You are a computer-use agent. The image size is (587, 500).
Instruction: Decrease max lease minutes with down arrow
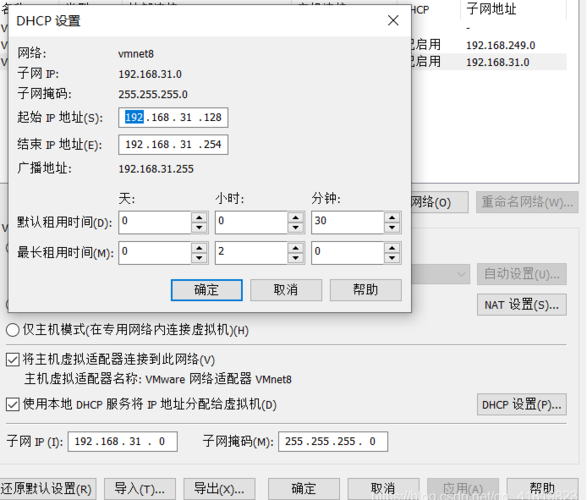[x=392, y=258]
